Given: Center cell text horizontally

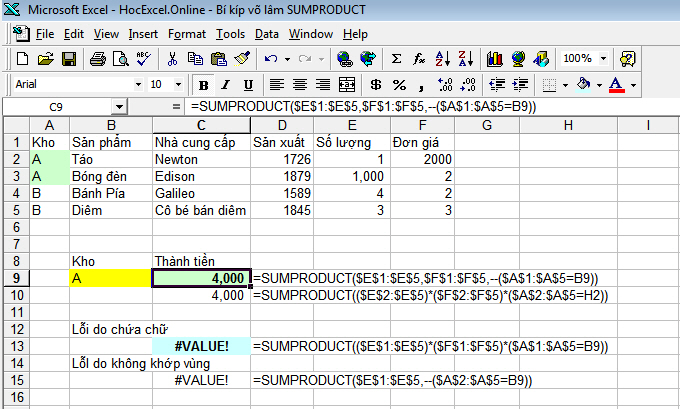Looking at the screenshot, I should (300, 85).
